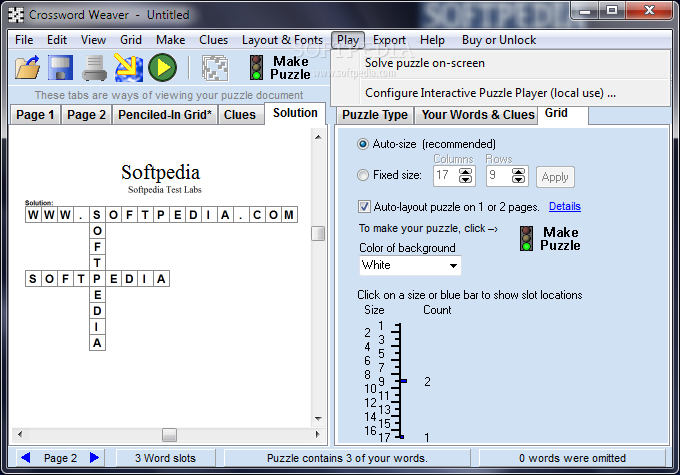This screenshot has width=680, height=475.
Task: Open the View menu
Action: [93, 40]
